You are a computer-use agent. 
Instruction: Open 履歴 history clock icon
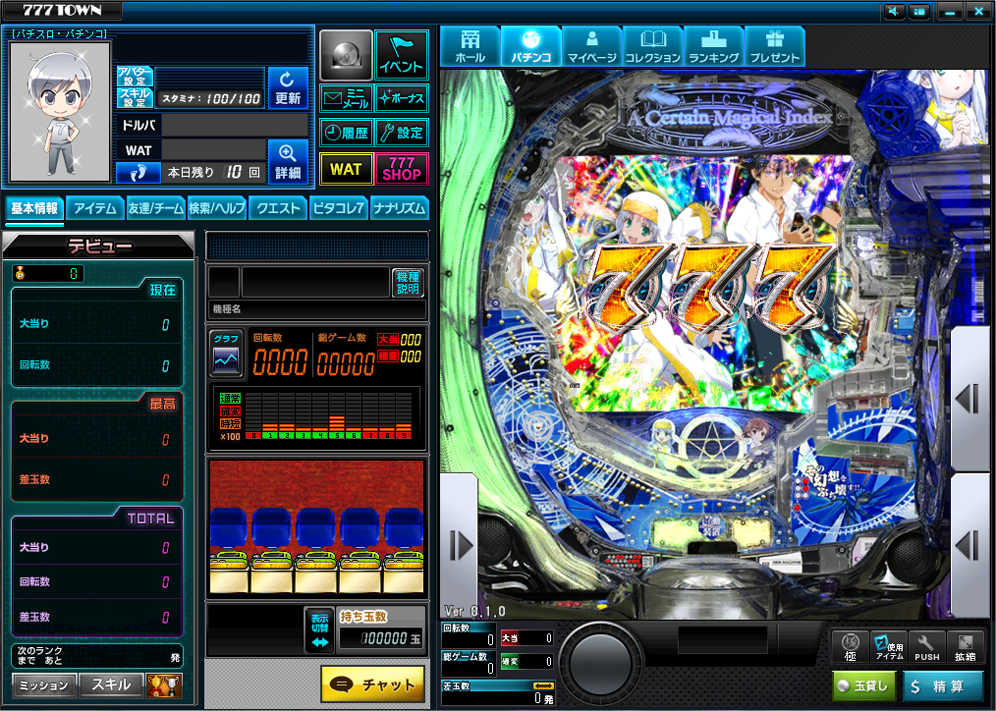[346, 132]
